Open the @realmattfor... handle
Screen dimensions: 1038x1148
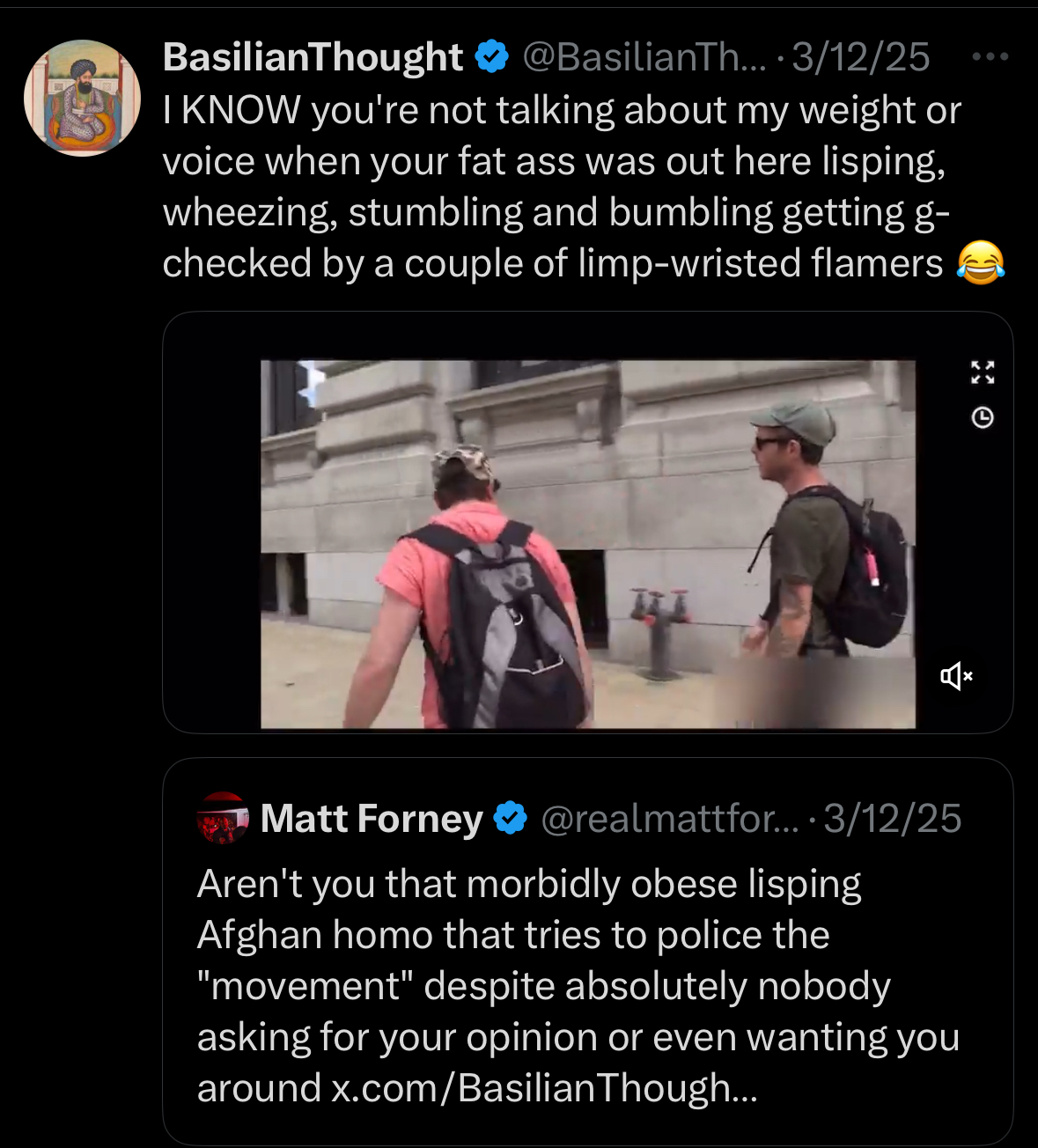[669, 819]
